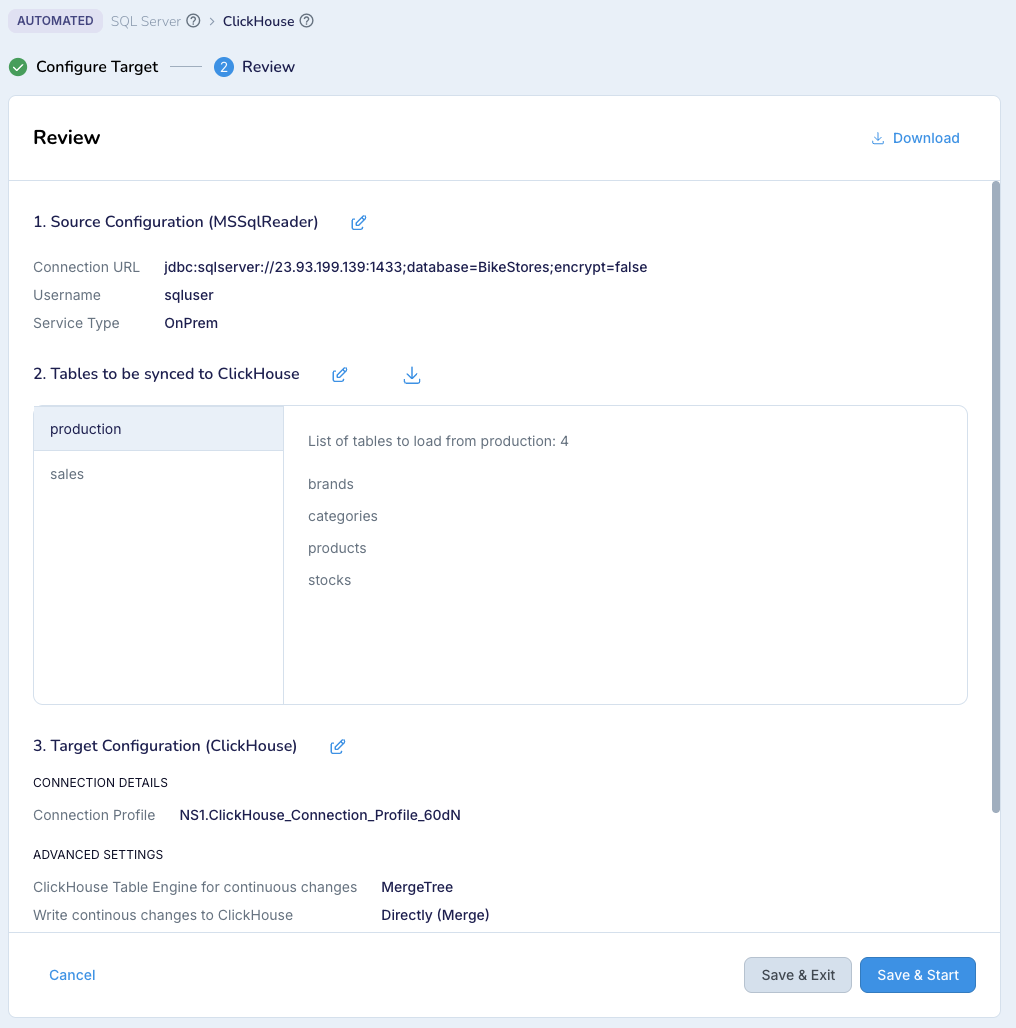Click the AUTOMATED badge
Image resolution: width=1016 pixels, height=1028 pixels.
55,21
